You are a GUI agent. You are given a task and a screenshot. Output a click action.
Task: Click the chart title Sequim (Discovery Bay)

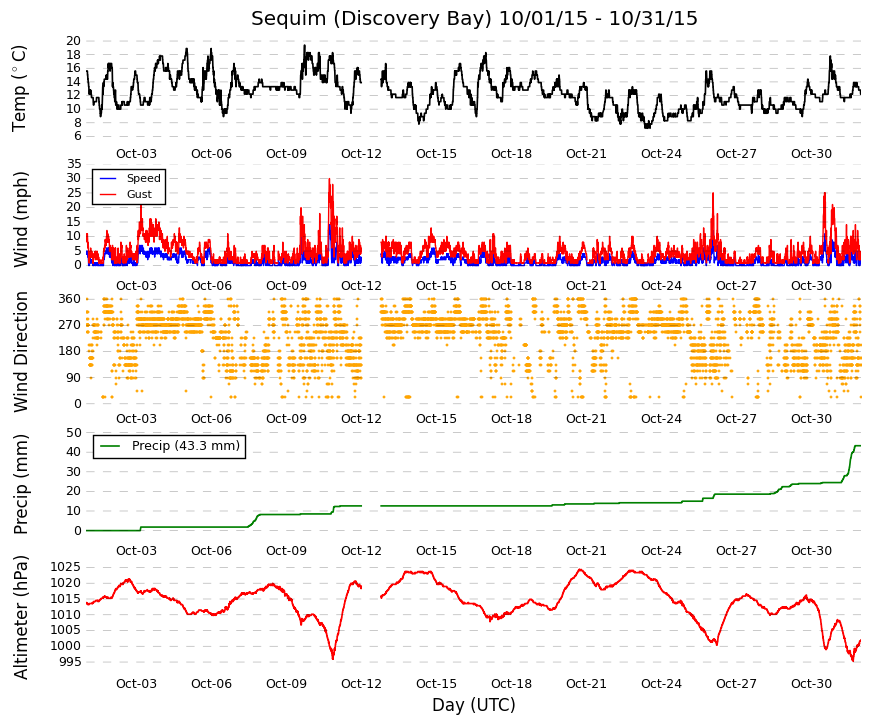point(372,18)
